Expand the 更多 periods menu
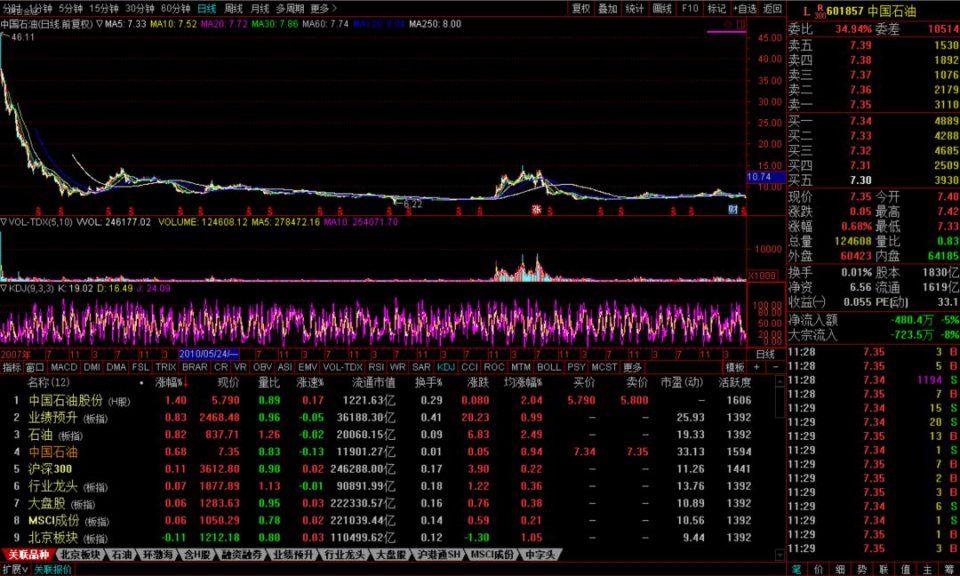The width and height of the screenshot is (960, 576). pyautogui.click(x=322, y=8)
